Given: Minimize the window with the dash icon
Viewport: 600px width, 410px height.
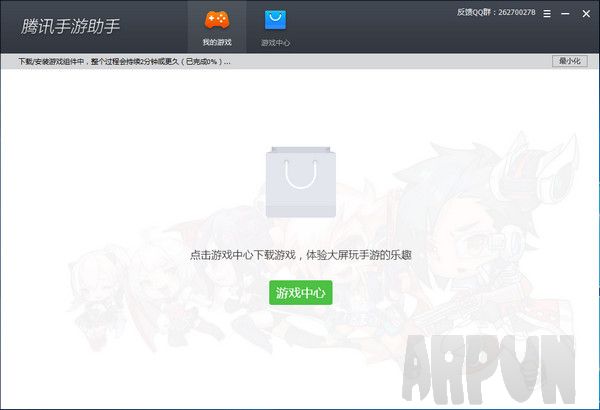Looking at the screenshot, I should pyautogui.click(x=565, y=14).
